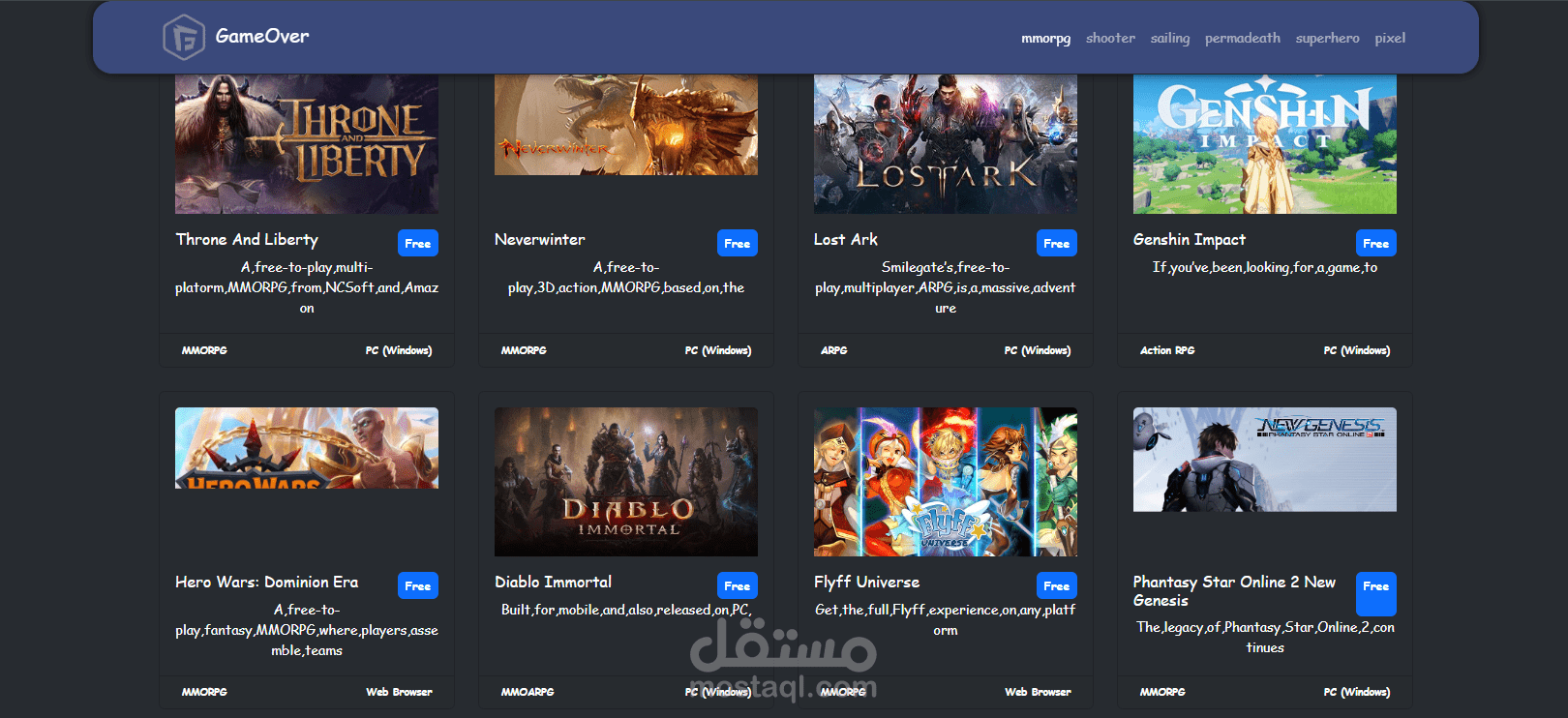The height and width of the screenshot is (718, 1568).
Task: Click the Lost Ark game title
Action: click(x=846, y=239)
